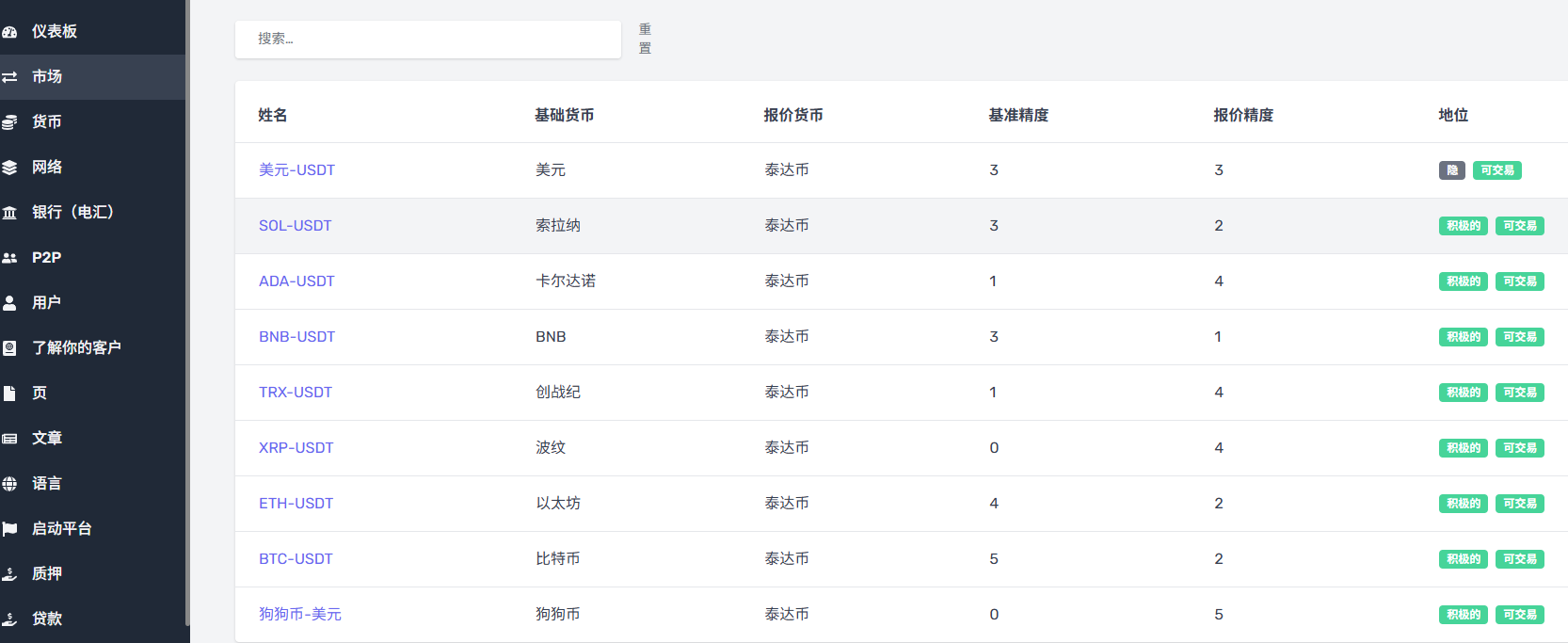1568x643 pixels.
Task: Open the 用户 menu item
Action: tap(92, 303)
